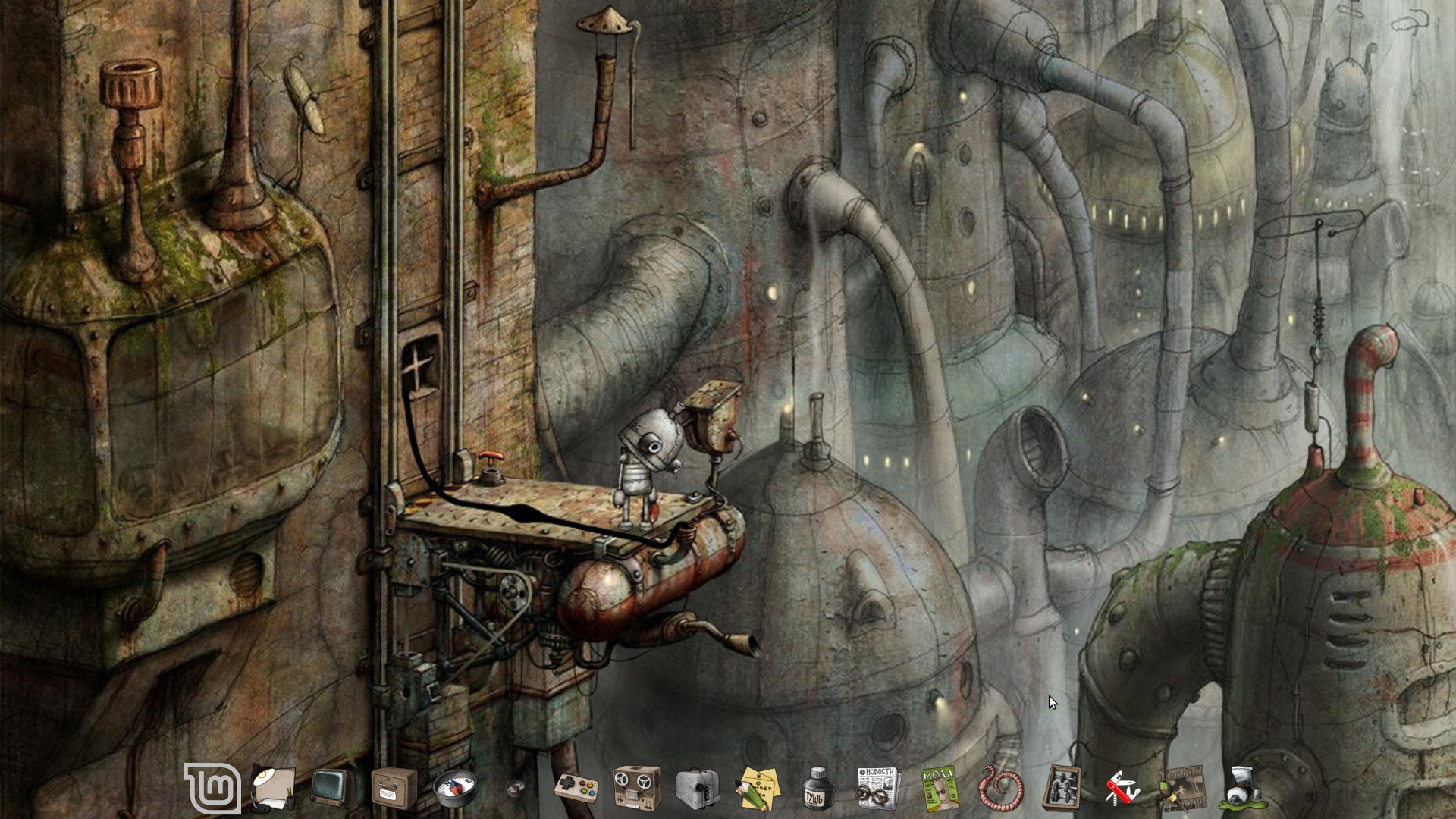
Task: Open the yellow sticky notes icon
Action: (x=758, y=789)
